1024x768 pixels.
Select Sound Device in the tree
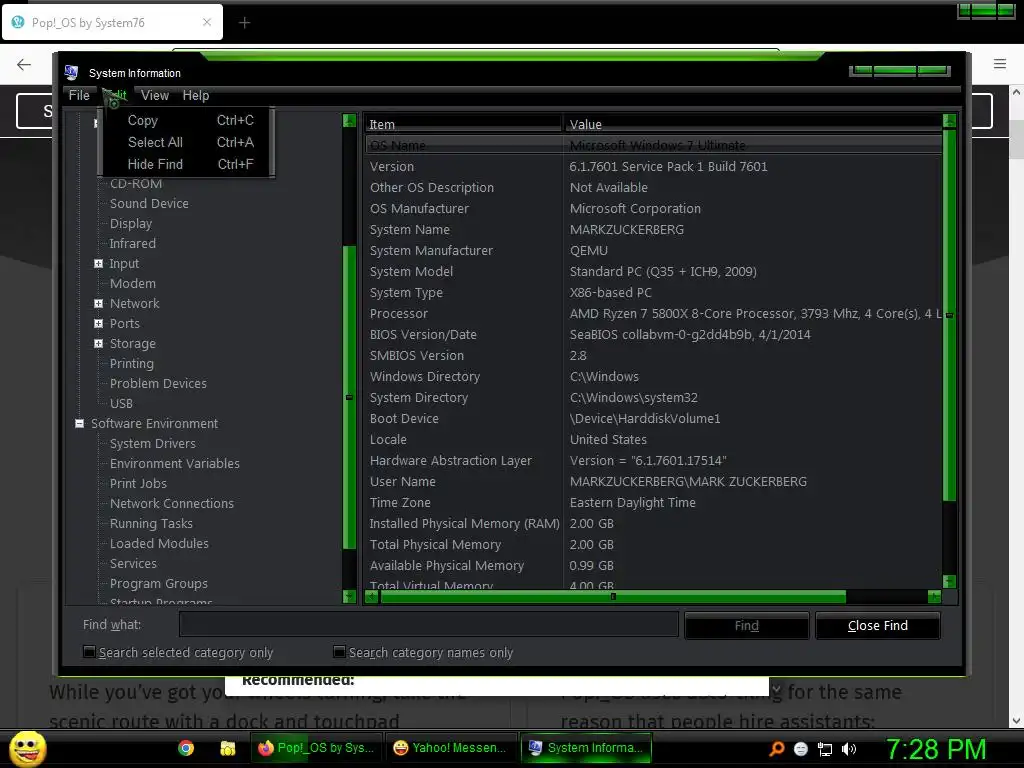point(149,203)
